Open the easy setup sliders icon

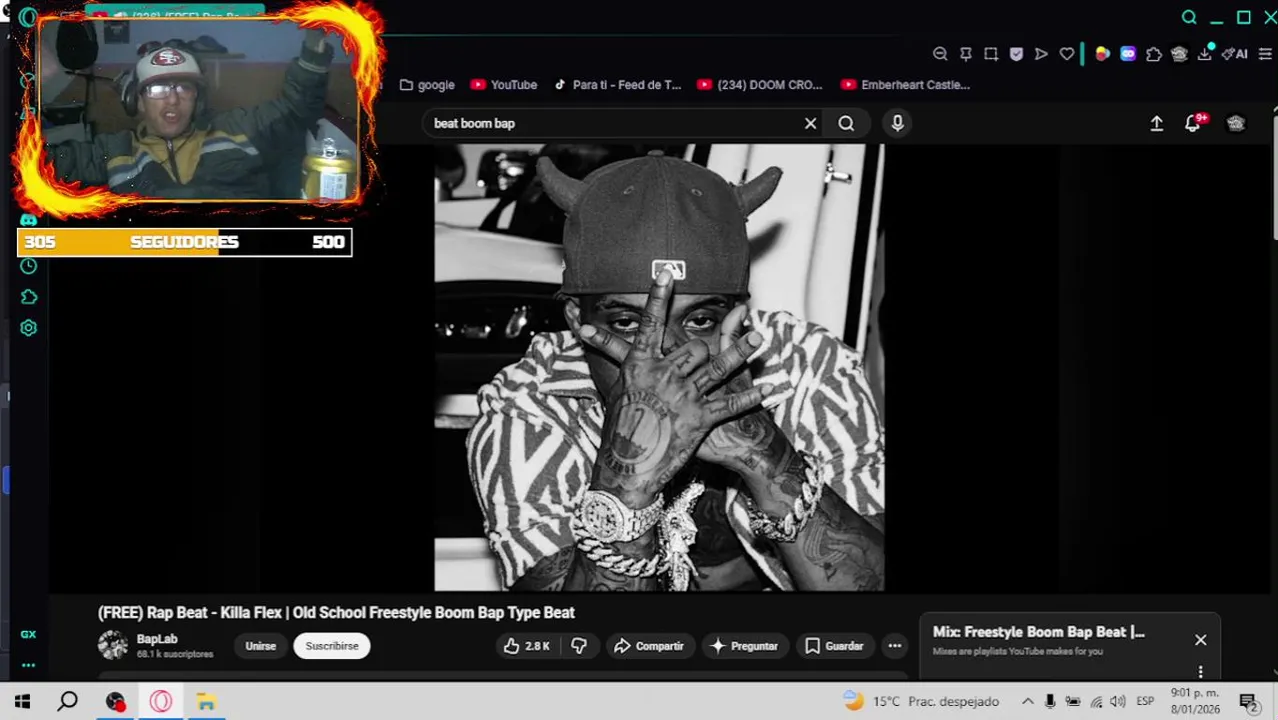(1265, 54)
